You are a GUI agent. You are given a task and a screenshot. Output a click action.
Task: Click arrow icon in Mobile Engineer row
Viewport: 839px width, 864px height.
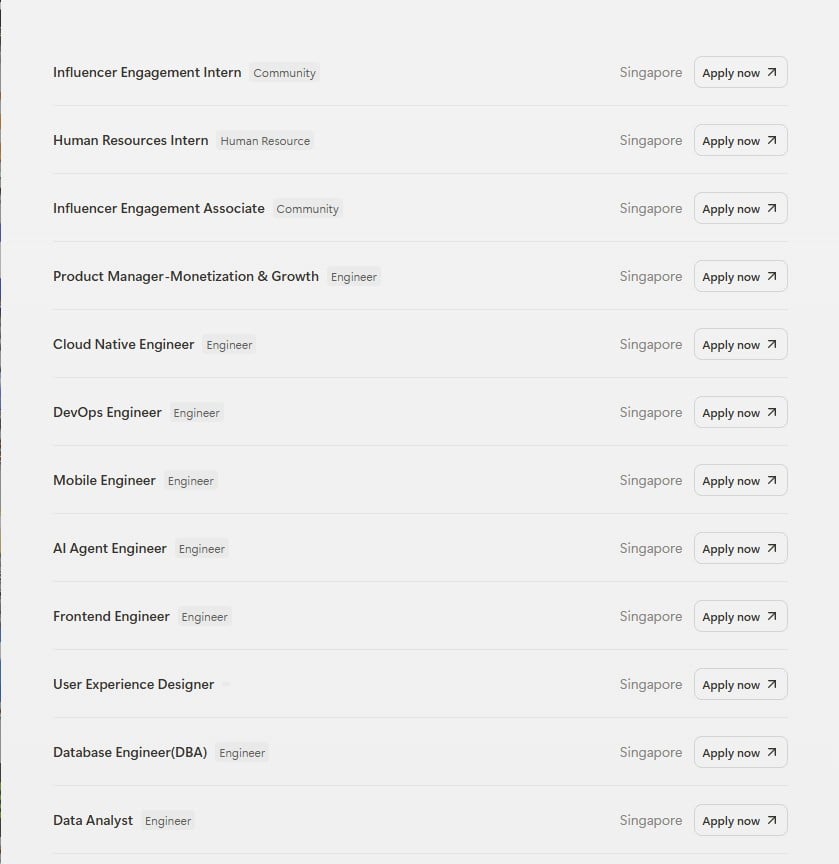772,480
